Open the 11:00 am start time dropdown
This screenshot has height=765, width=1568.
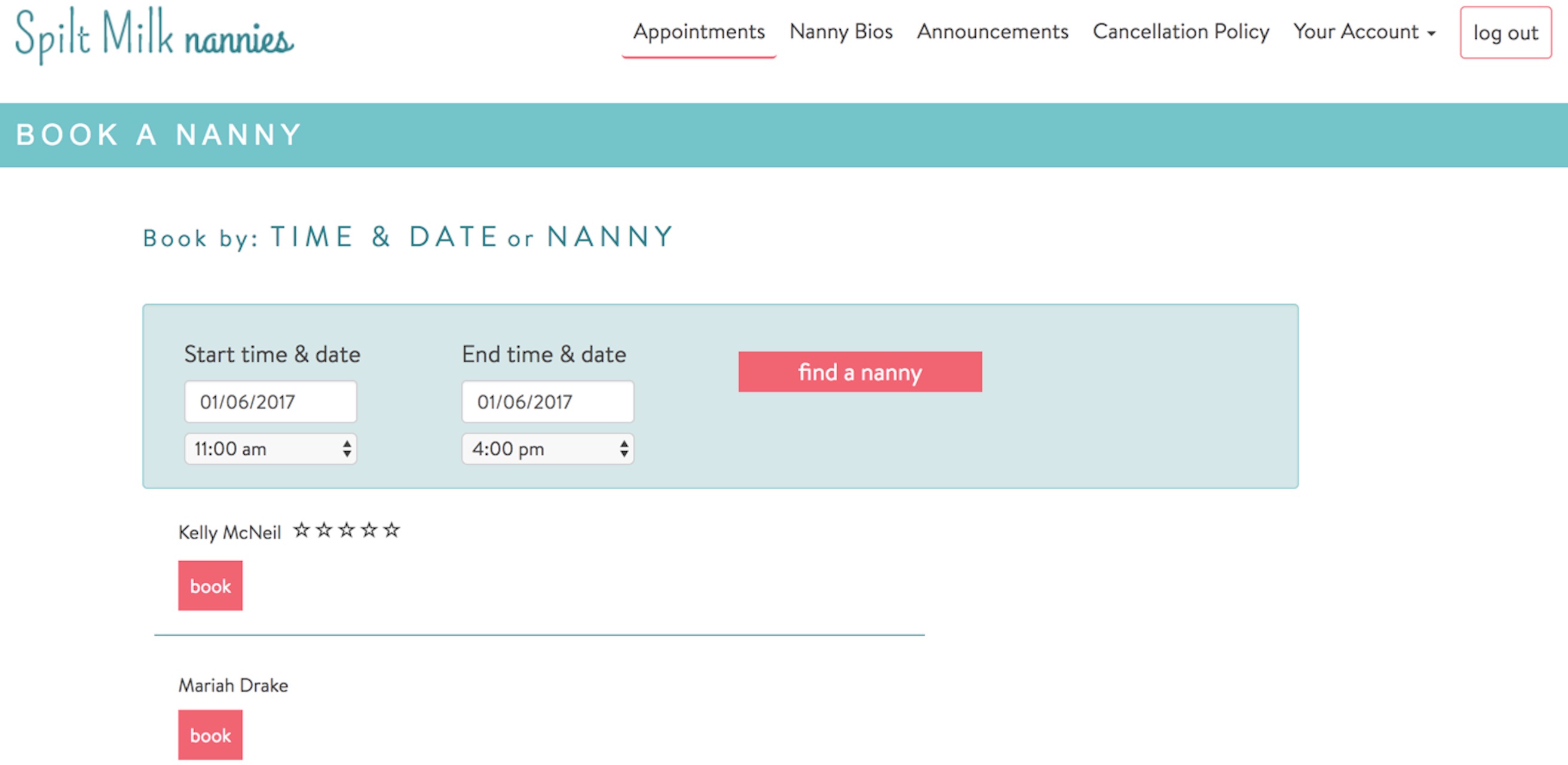271,449
